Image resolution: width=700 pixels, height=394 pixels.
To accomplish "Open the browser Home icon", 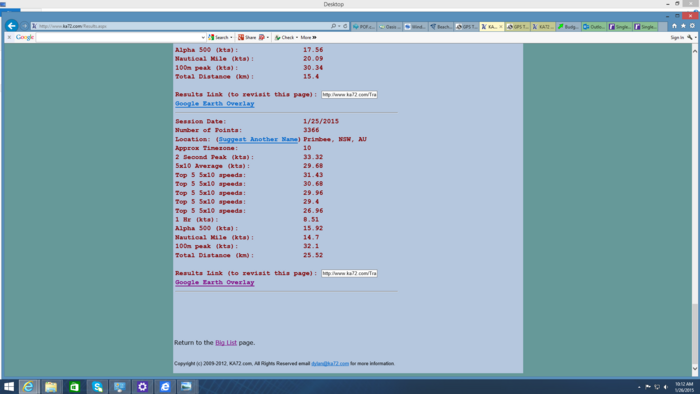I will coord(674,26).
